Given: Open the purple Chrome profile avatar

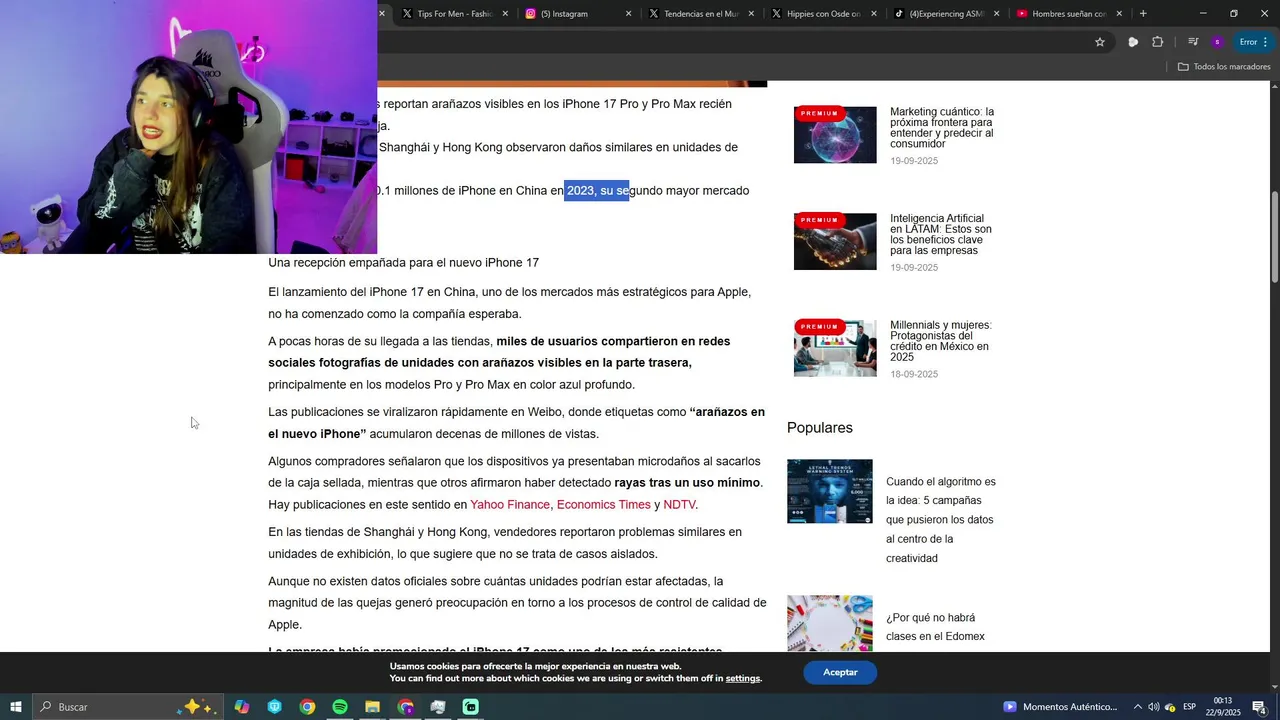Looking at the screenshot, I should [1217, 42].
